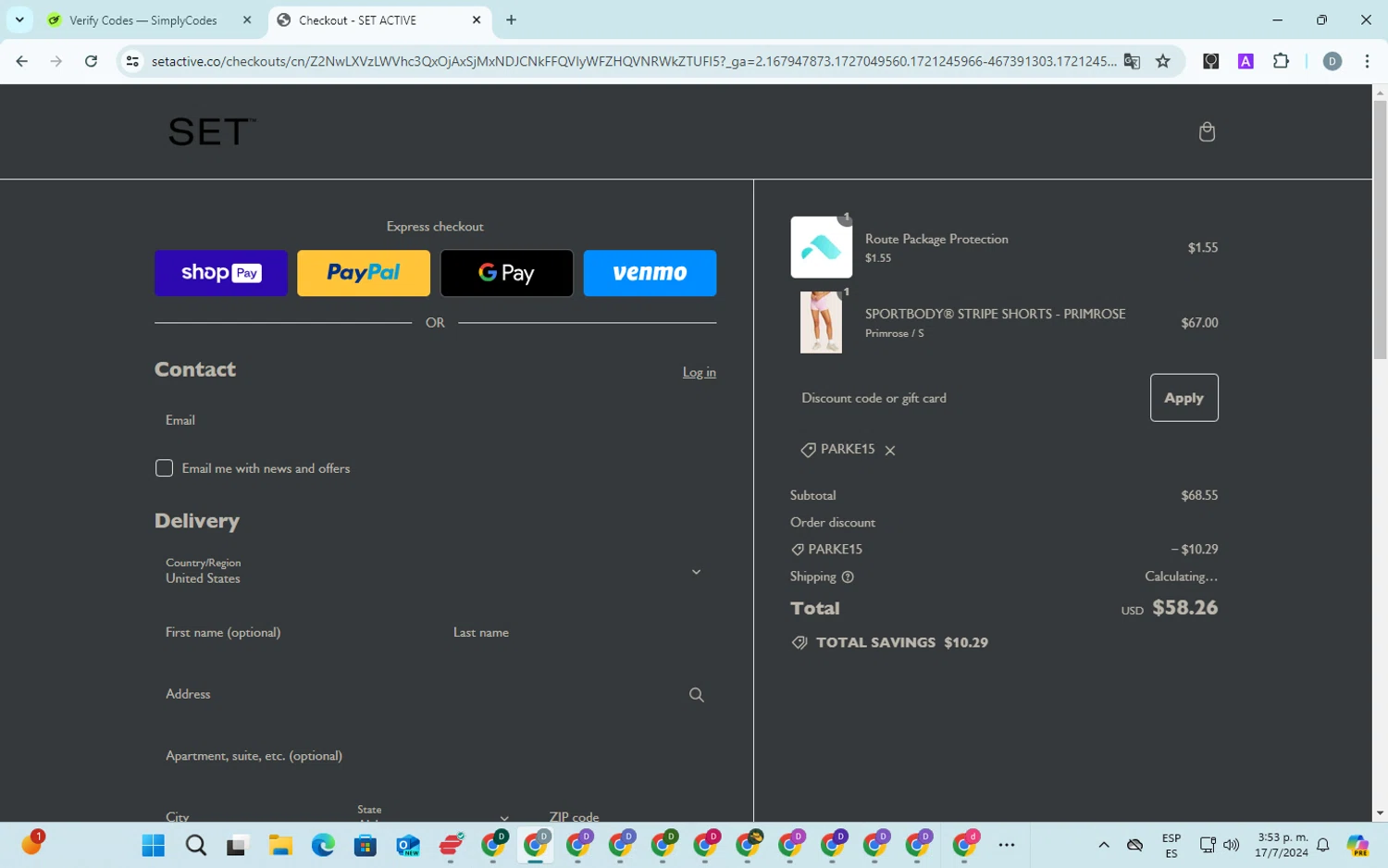The height and width of the screenshot is (868, 1388).
Task: Show shipping info help icon
Action: pos(848,577)
